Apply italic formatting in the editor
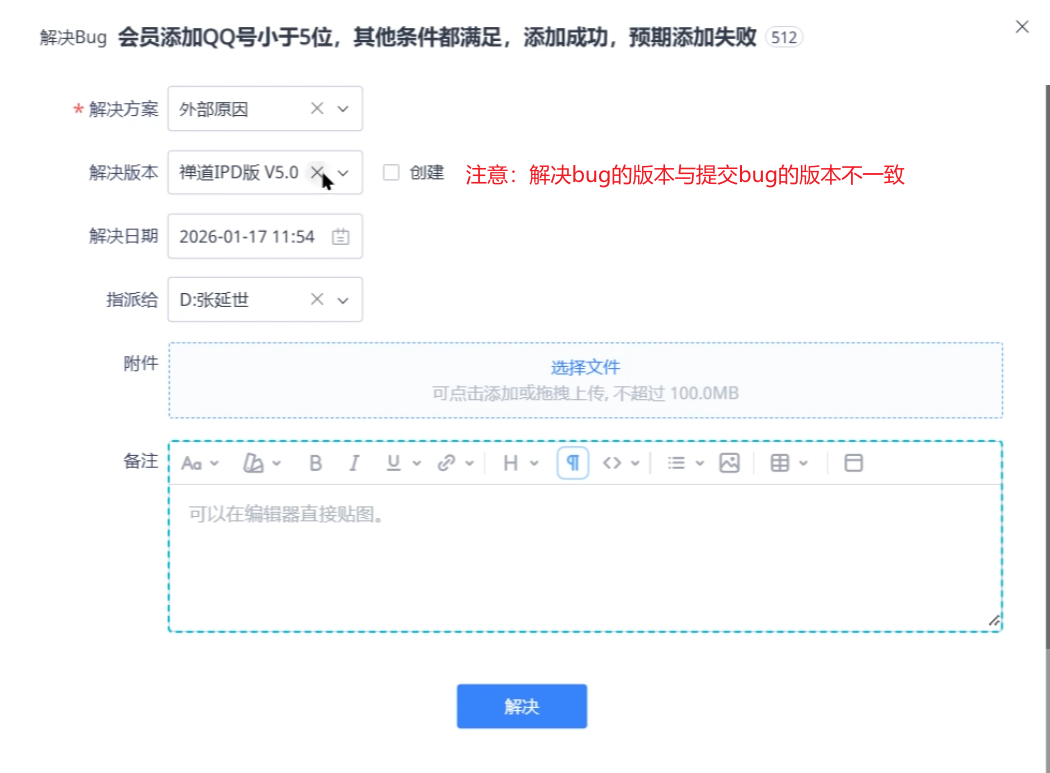The image size is (1050, 773). coord(353,463)
